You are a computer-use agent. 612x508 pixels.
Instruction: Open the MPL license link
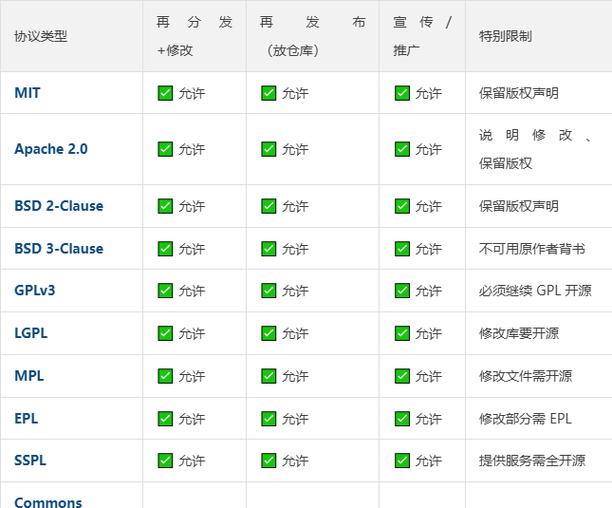(x=29, y=376)
